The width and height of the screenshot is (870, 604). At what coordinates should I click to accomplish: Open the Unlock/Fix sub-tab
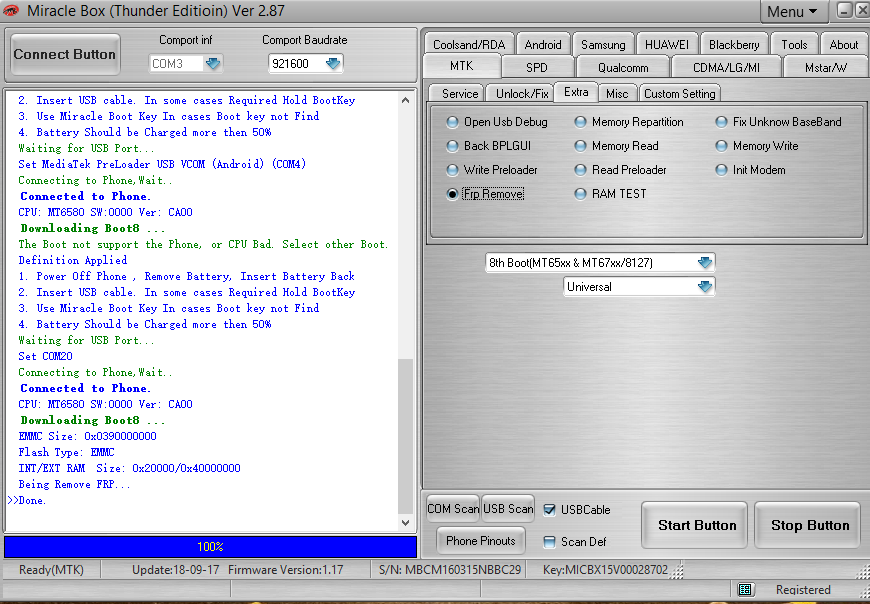pos(522,93)
